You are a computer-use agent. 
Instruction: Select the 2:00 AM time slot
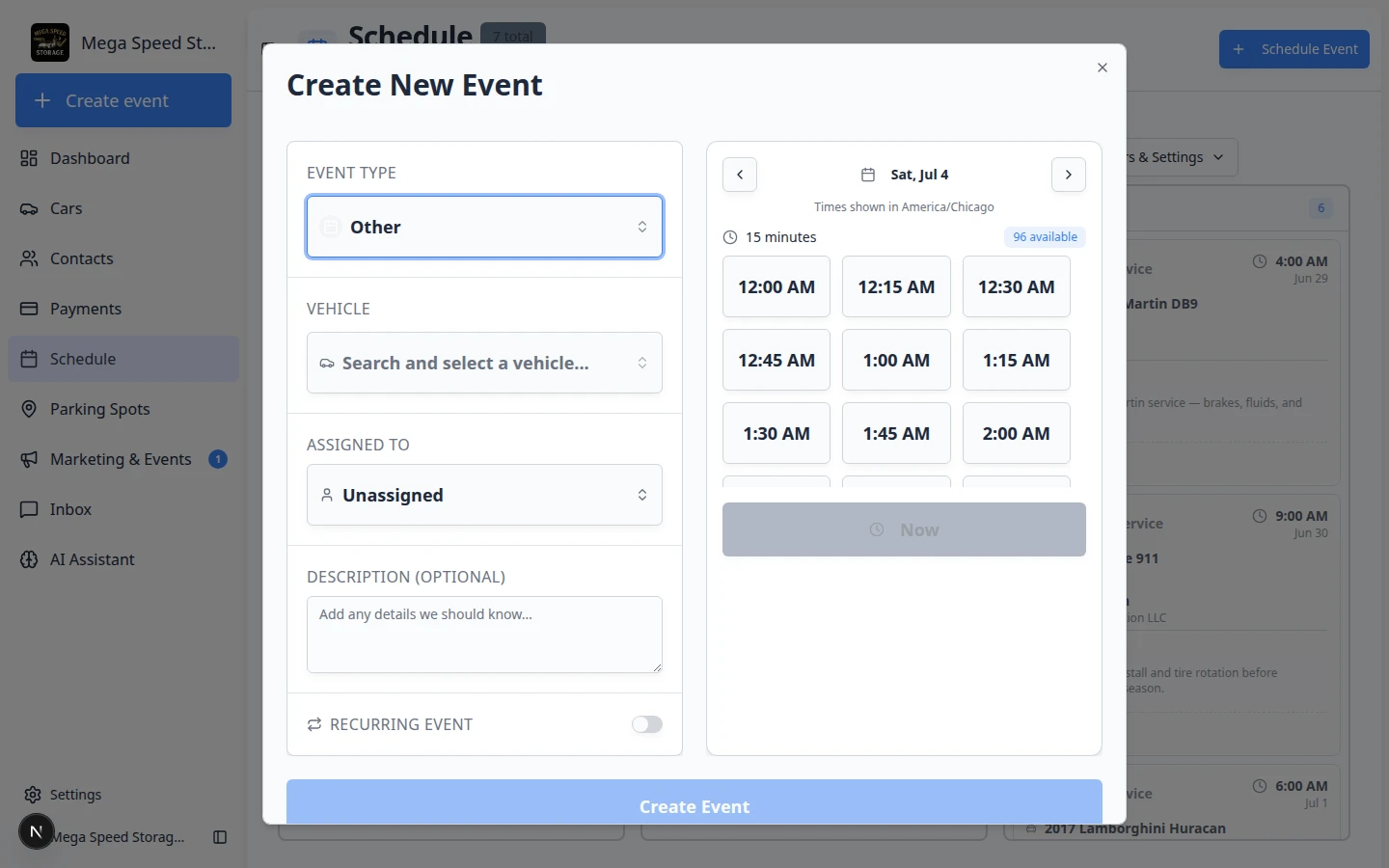click(x=1017, y=433)
